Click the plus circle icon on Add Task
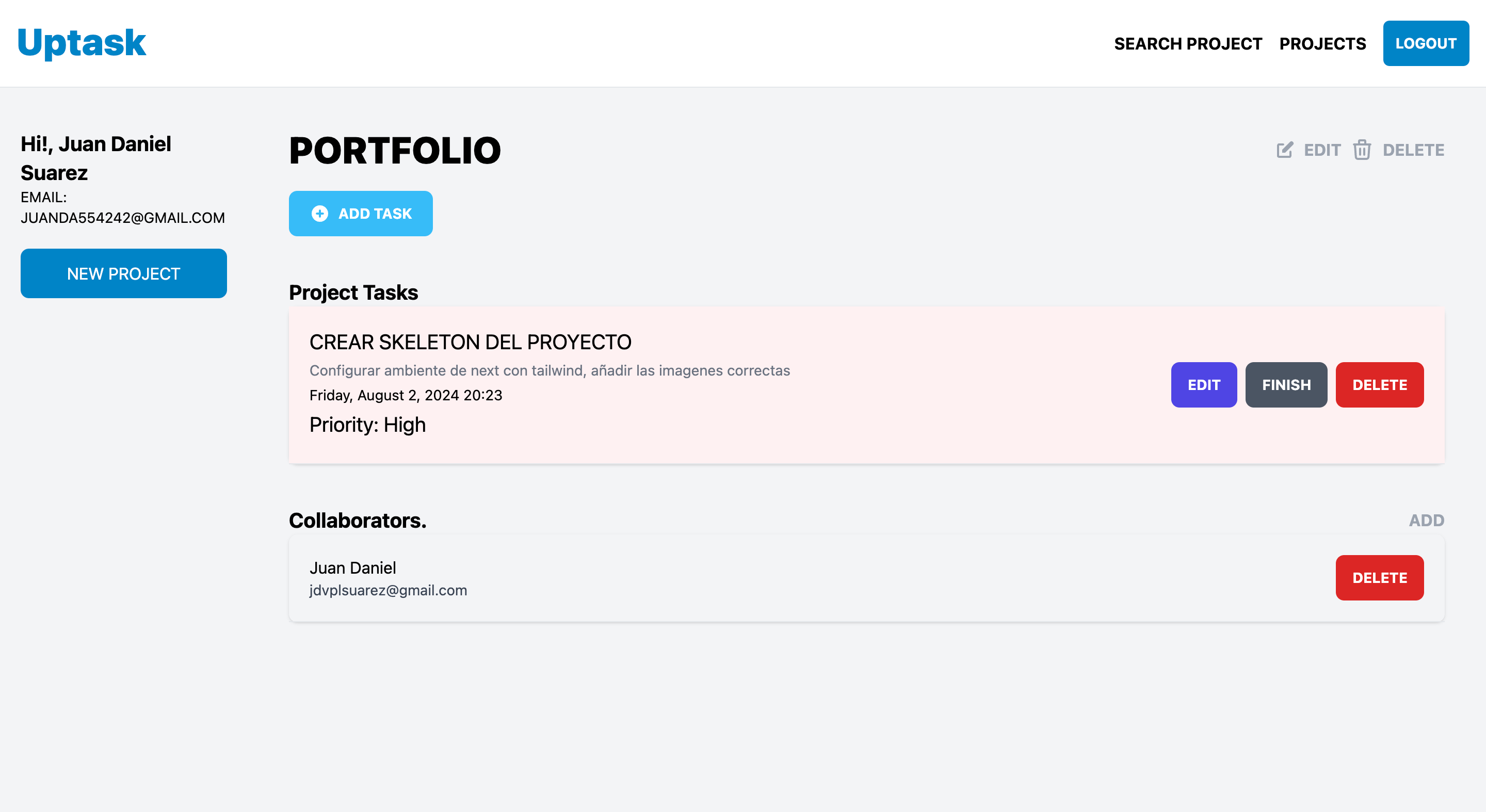The height and width of the screenshot is (812, 1486). [x=319, y=214]
